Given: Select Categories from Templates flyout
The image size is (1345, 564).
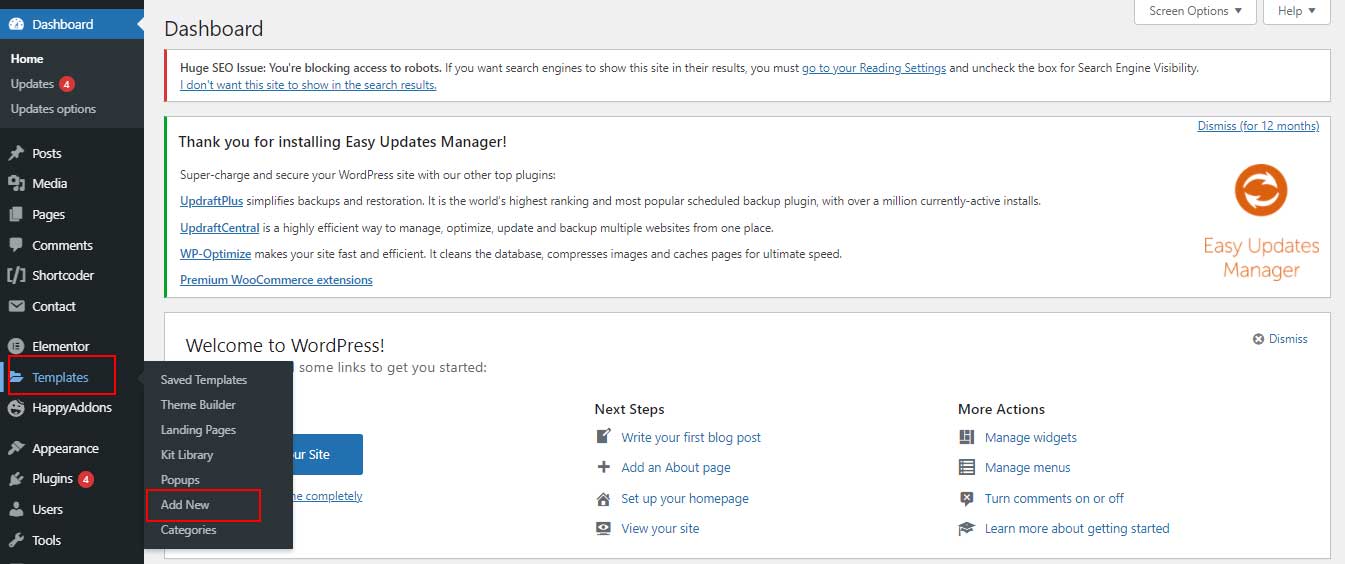Looking at the screenshot, I should point(188,530).
